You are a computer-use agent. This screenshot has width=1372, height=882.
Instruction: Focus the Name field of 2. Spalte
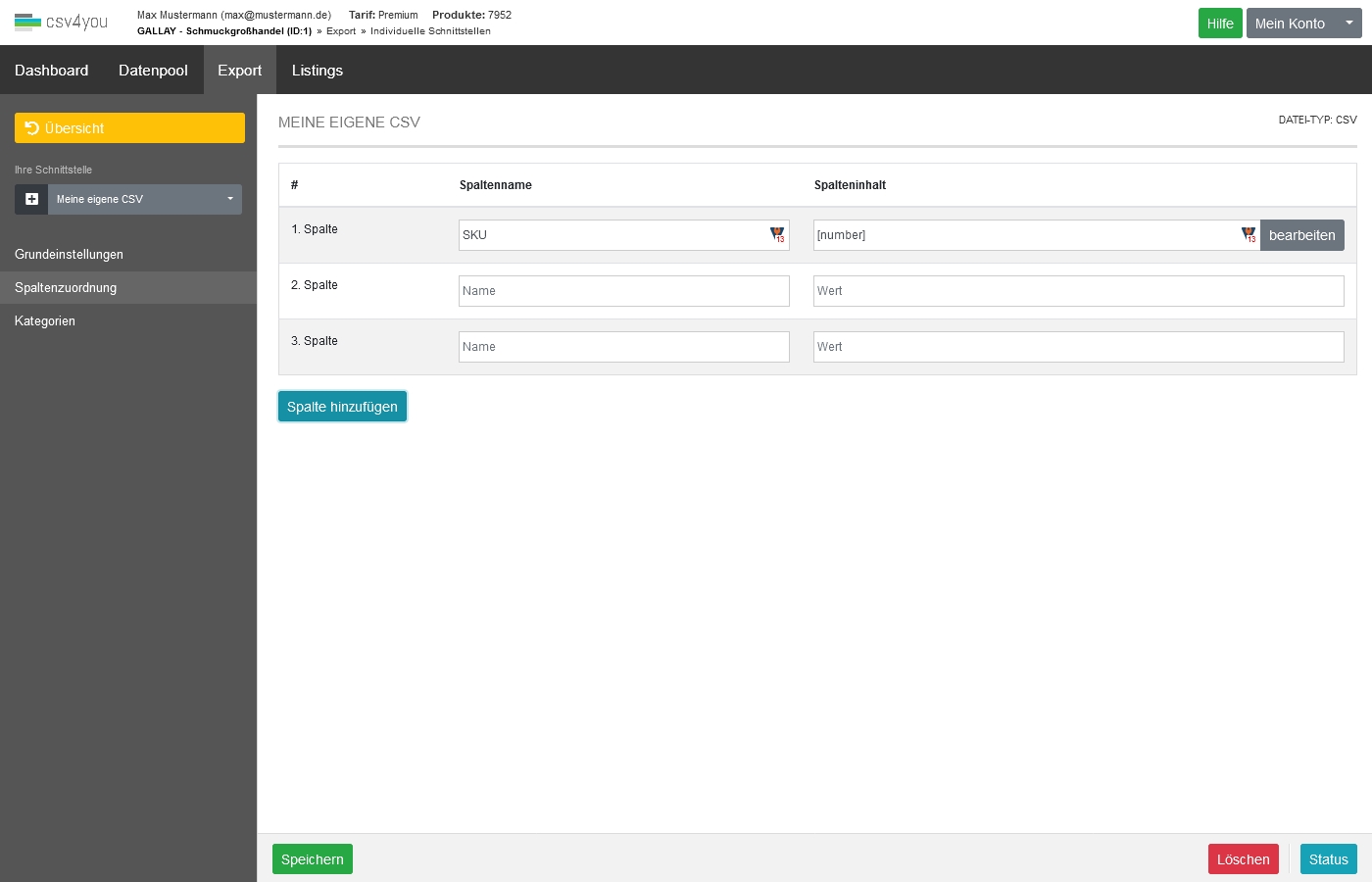(623, 291)
